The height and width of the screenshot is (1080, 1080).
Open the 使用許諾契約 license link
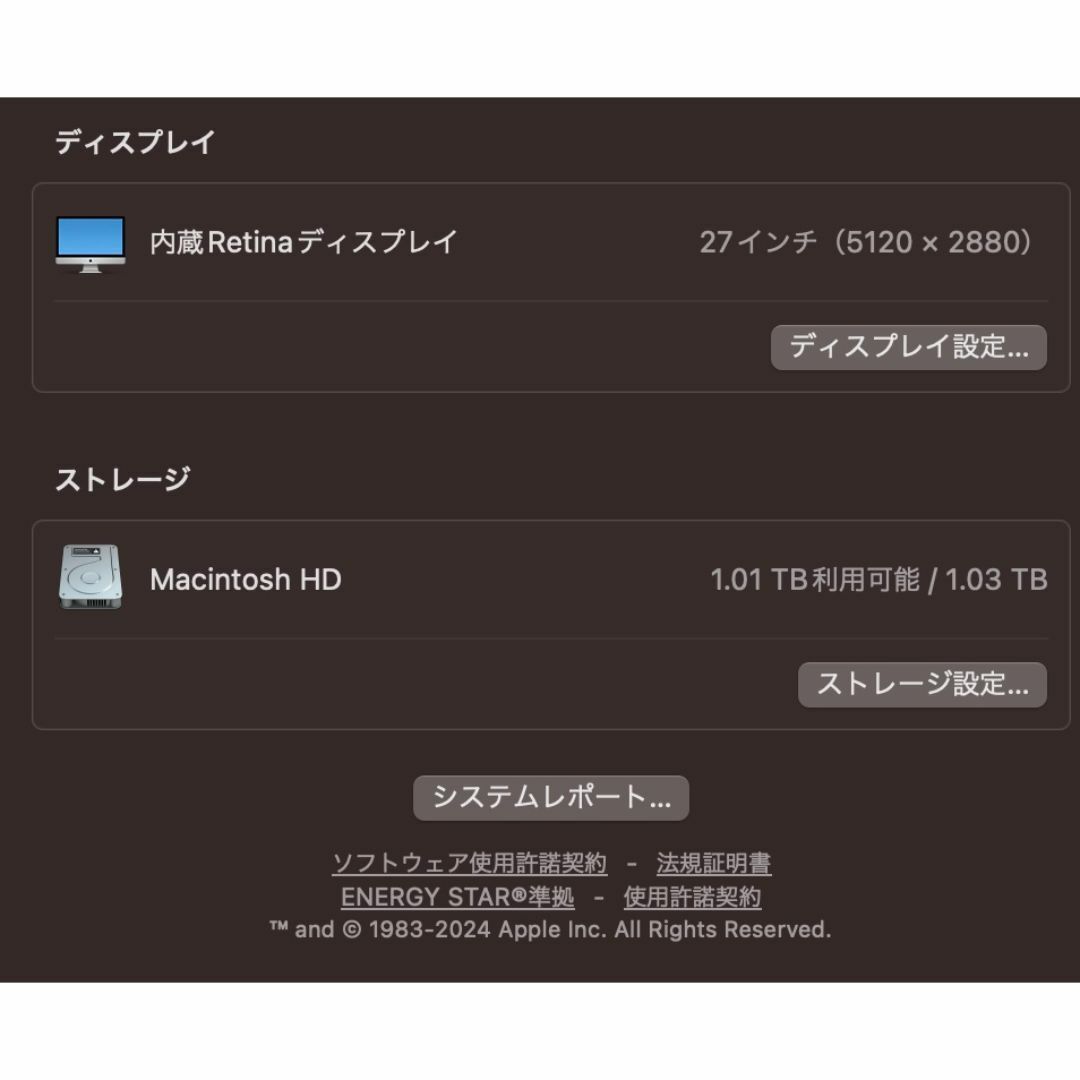point(692,897)
